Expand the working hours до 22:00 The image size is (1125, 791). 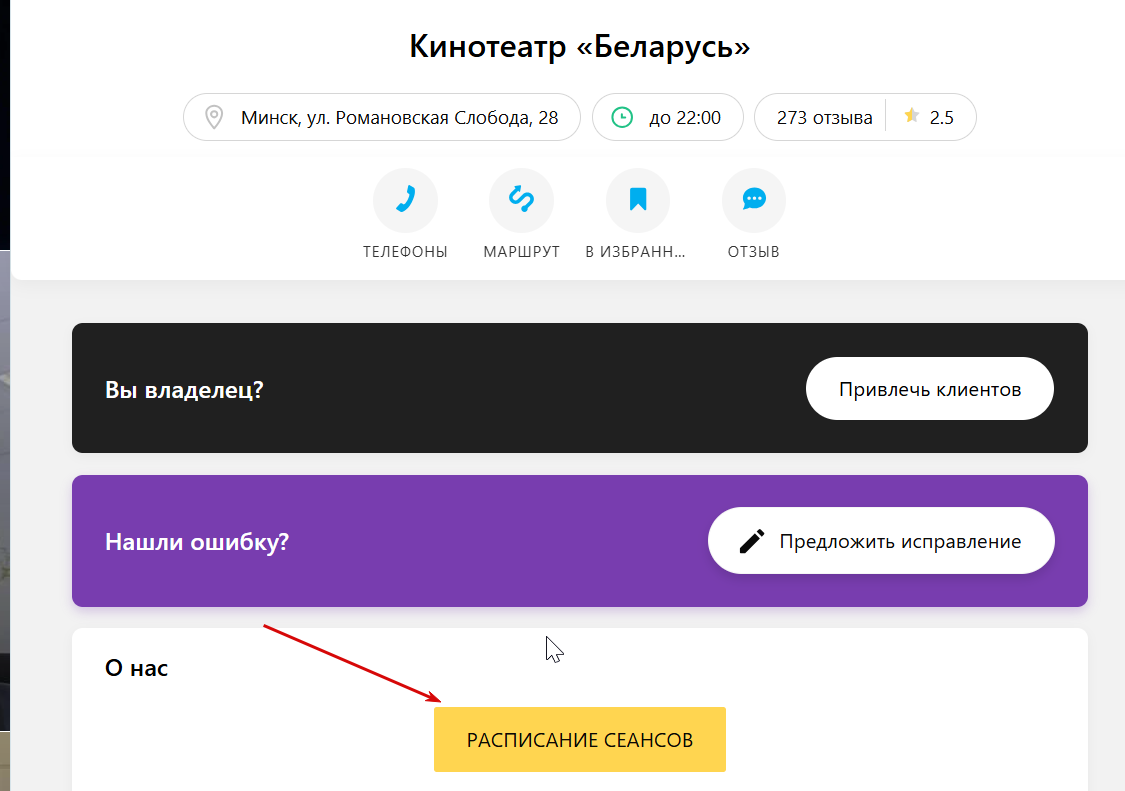667,117
